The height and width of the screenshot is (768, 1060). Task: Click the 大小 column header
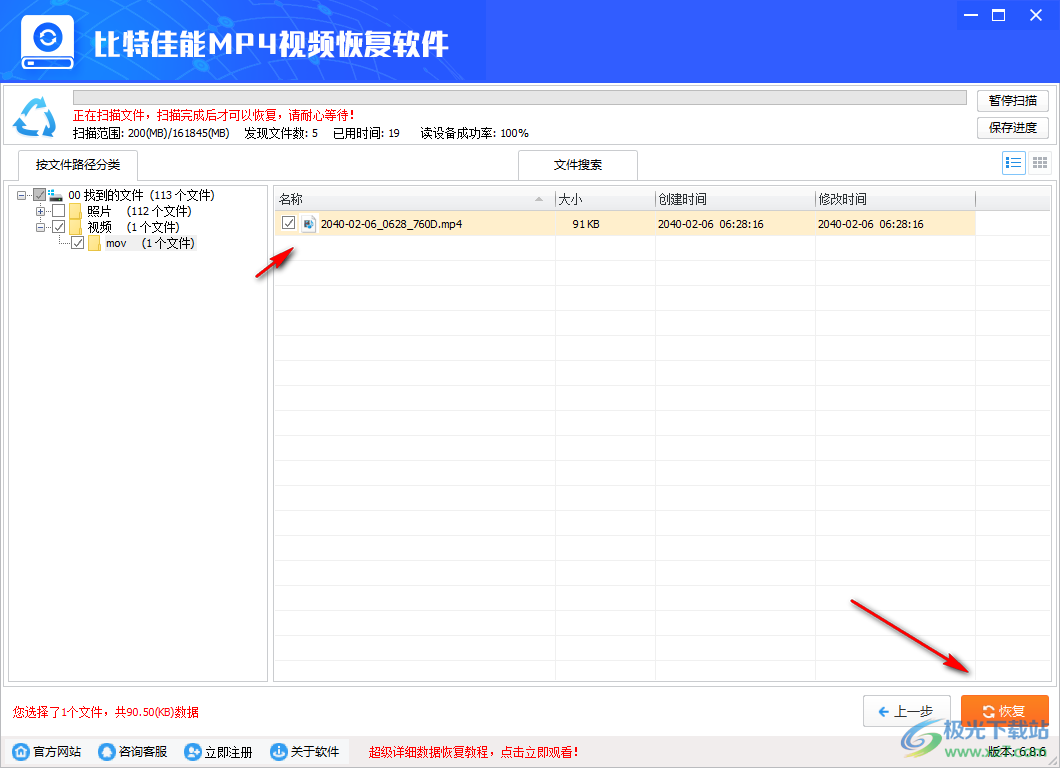pos(605,199)
